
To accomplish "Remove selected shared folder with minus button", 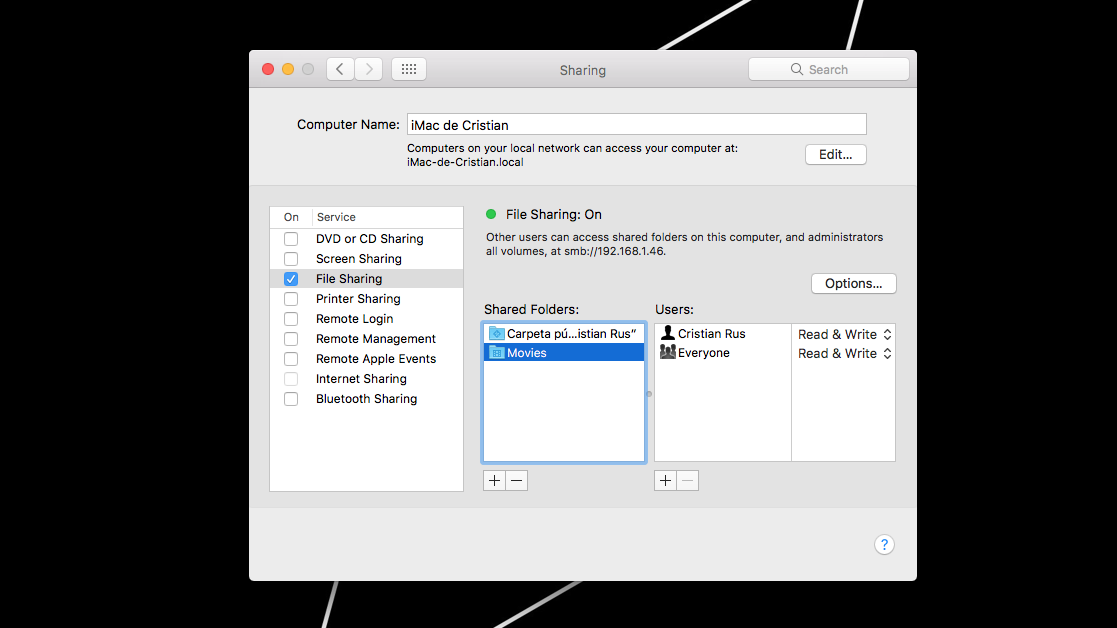I will pyautogui.click(x=516, y=481).
